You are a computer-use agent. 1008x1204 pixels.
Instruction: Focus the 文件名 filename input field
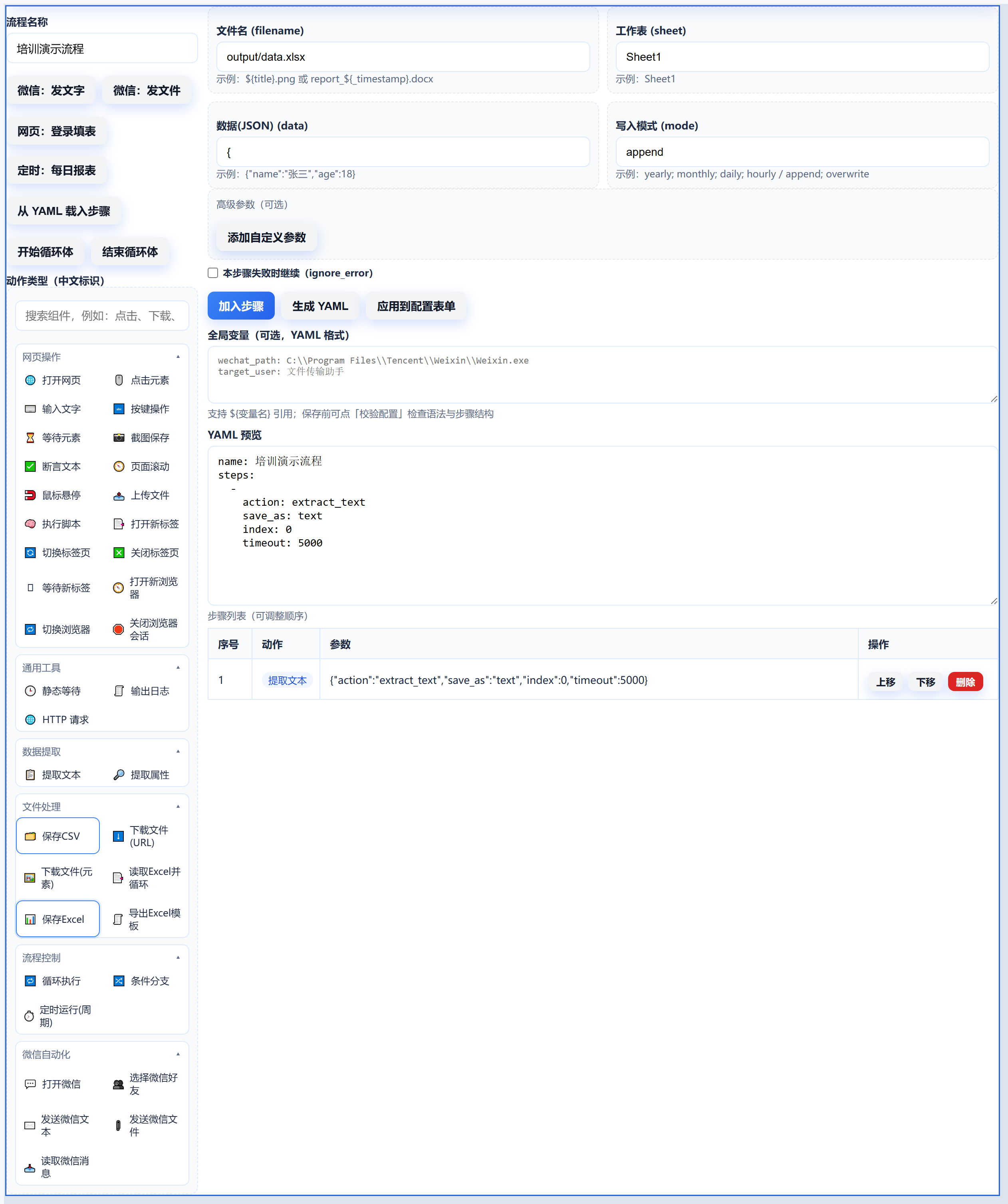[x=403, y=57]
